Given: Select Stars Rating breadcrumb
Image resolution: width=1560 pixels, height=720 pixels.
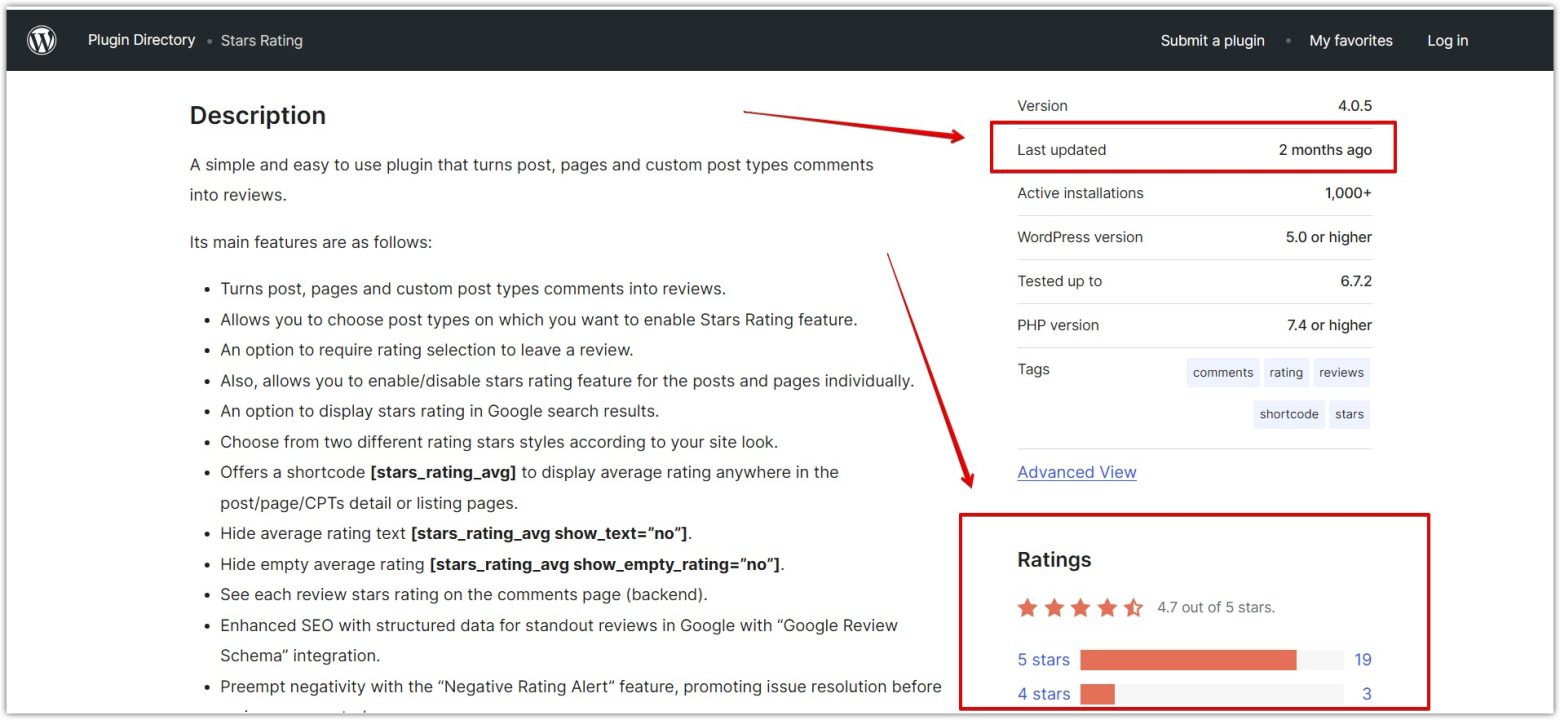Looking at the screenshot, I should coord(261,41).
